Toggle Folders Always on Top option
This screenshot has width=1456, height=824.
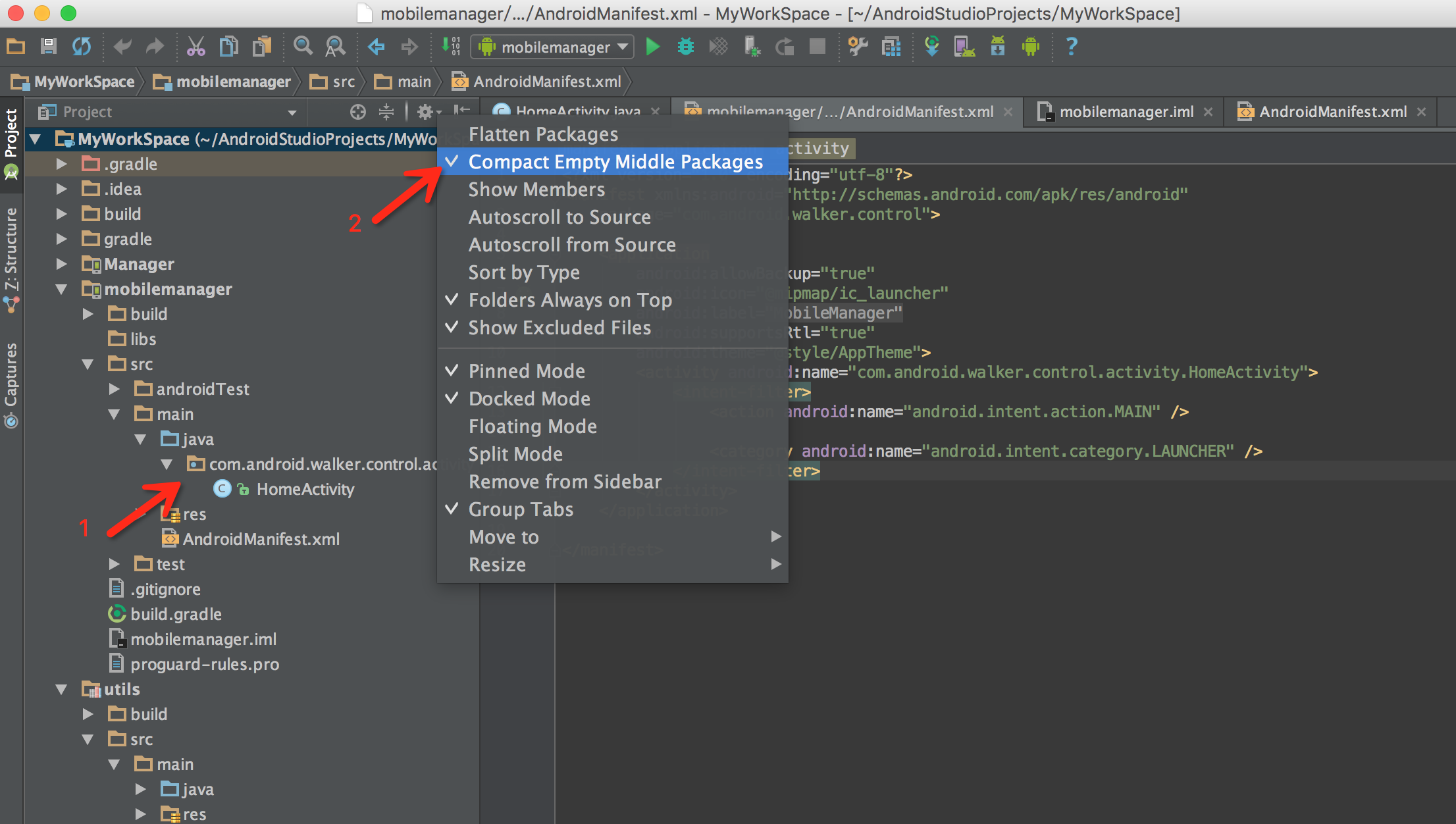[612, 300]
